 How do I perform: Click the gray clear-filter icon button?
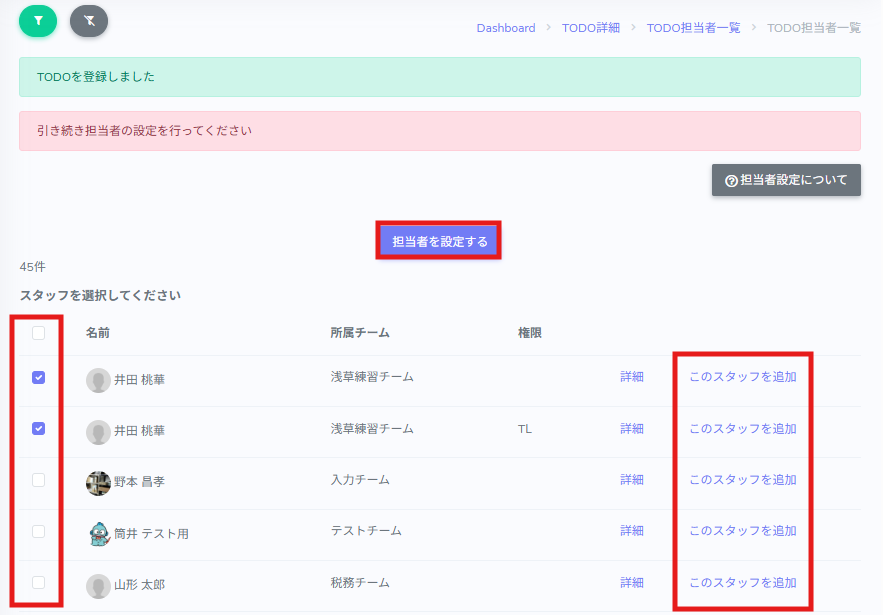(x=89, y=20)
